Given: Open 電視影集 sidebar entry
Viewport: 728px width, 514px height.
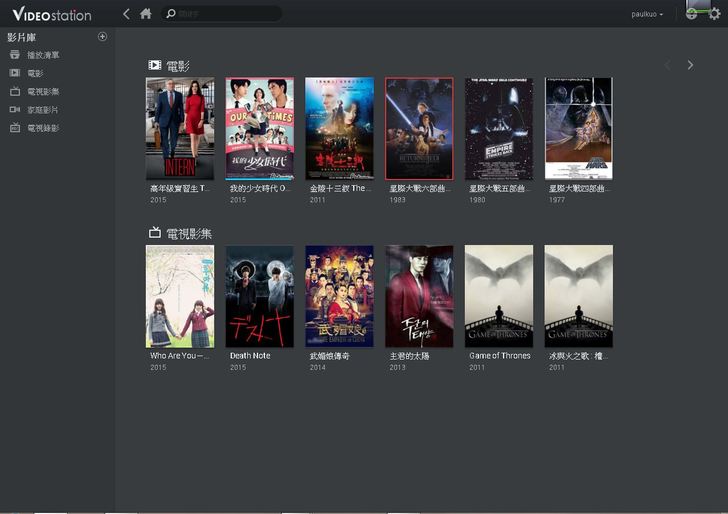Looking at the screenshot, I should [43, 91].
